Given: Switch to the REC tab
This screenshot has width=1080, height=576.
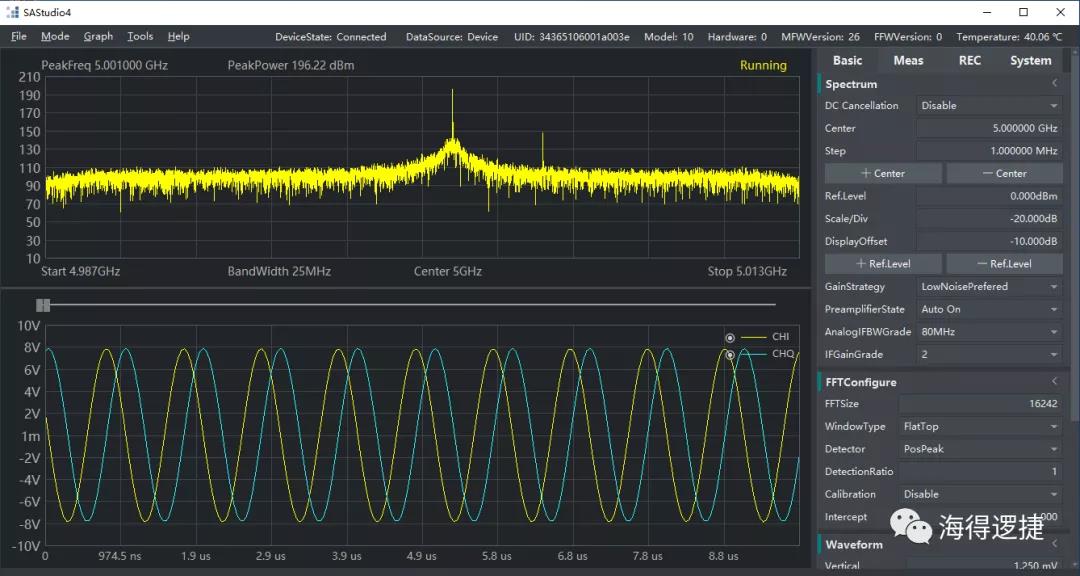Looking at the screenshot, I should pos(969,61).
